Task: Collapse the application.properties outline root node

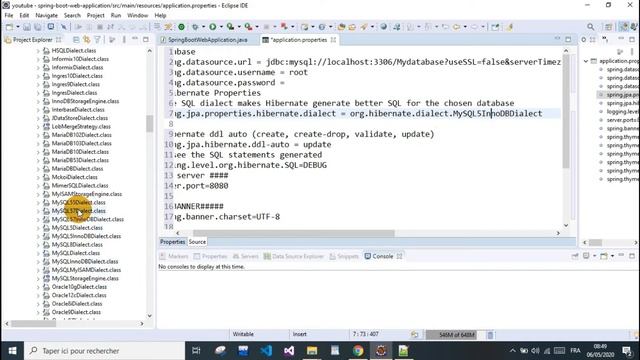Action: (586, 61)
